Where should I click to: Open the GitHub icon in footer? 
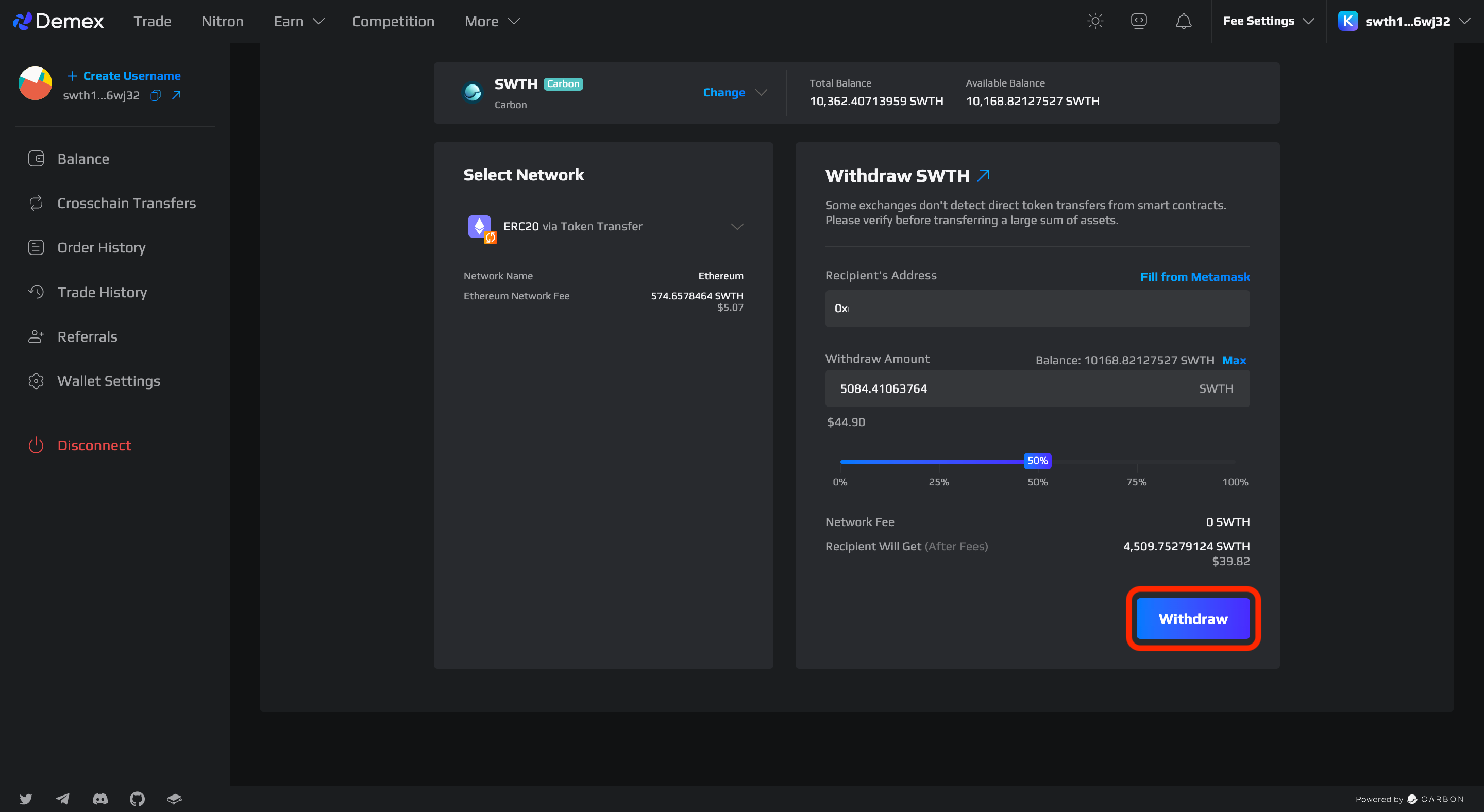[x=137, y=798]
